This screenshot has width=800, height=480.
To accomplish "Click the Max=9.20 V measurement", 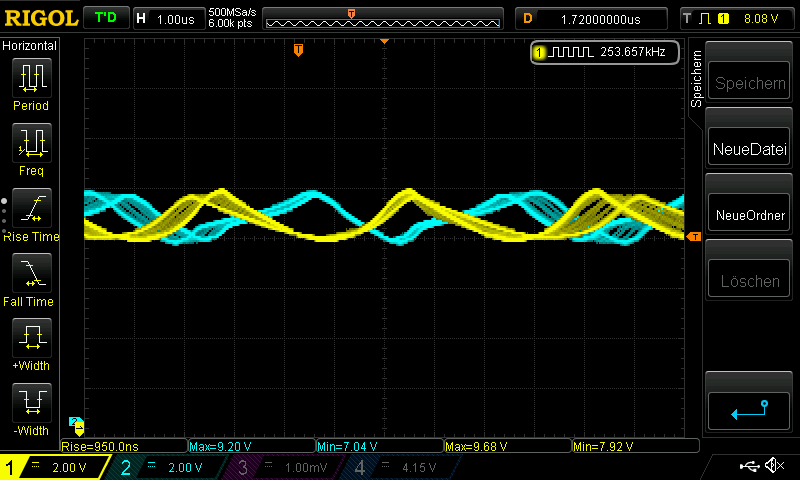I will (252, 446).
